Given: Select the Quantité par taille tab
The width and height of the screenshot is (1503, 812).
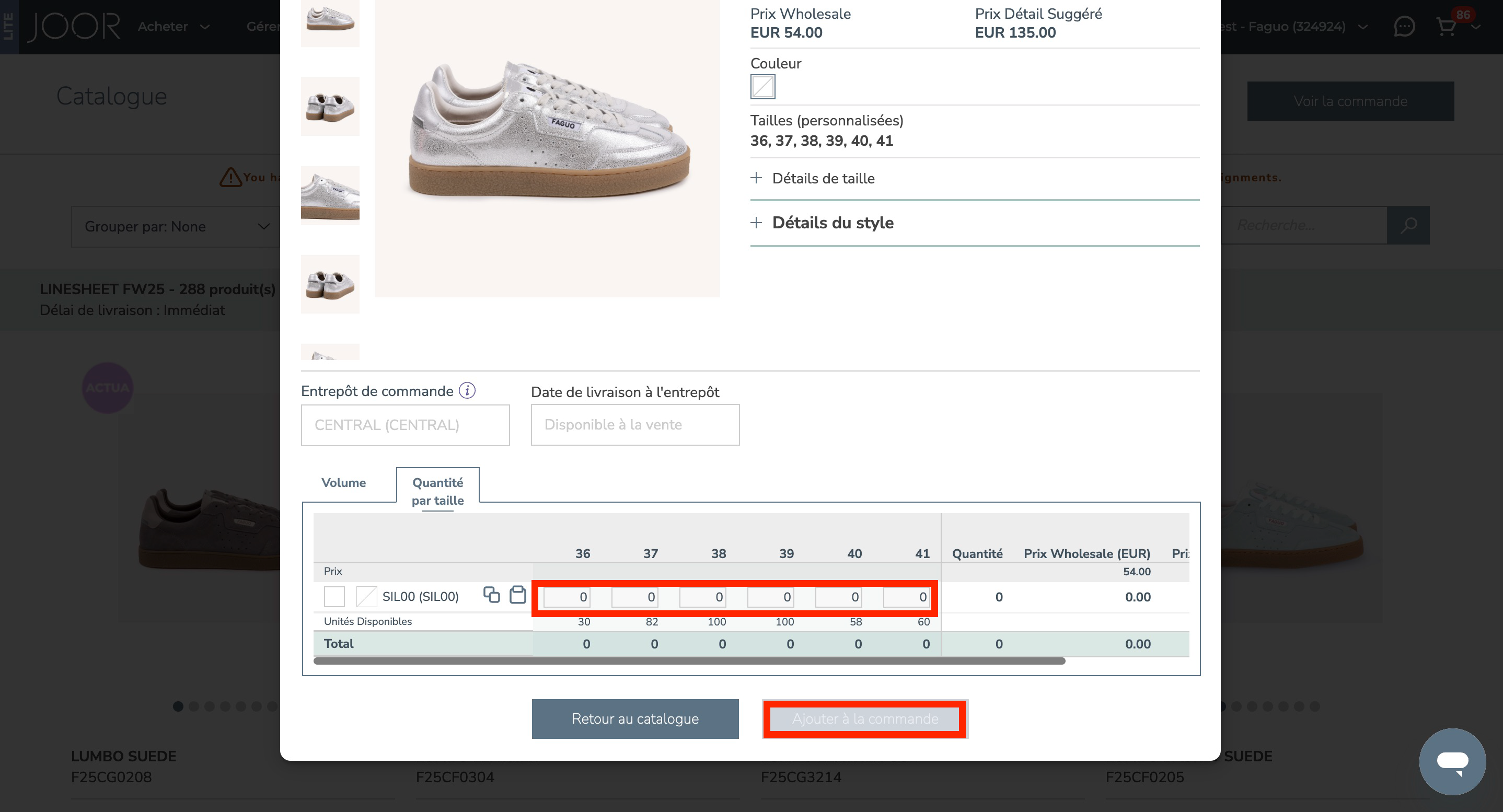Looking at the screenshot, I should point(437,491).
